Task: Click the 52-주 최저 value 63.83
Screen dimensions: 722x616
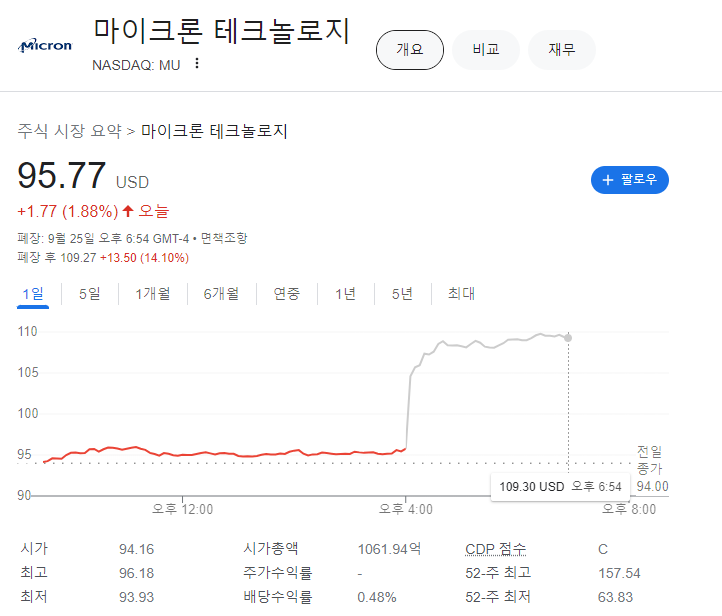Action: pyautogui.click(x=615, y=597)
